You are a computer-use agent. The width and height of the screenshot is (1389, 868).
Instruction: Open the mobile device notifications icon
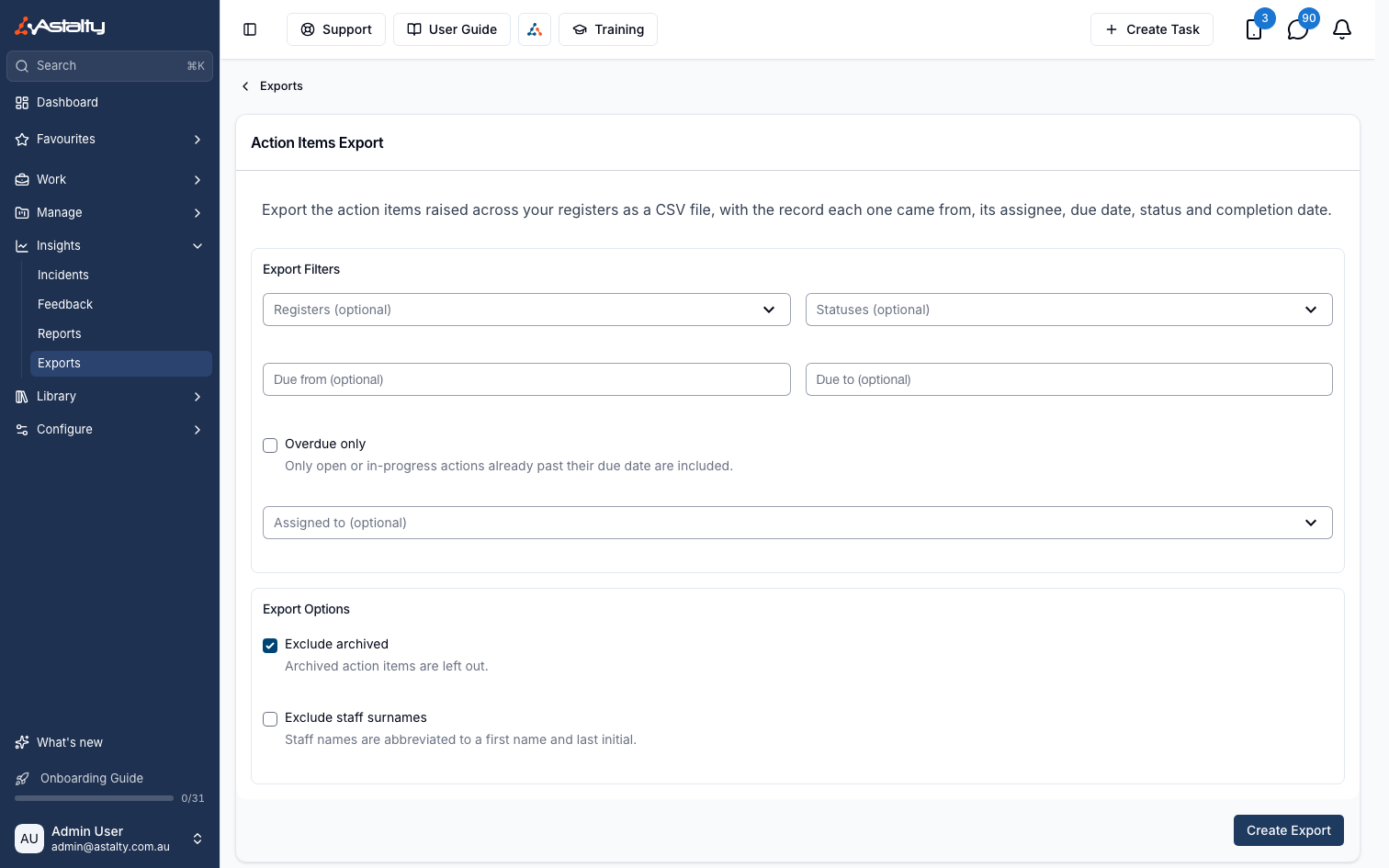(1254, 29)
